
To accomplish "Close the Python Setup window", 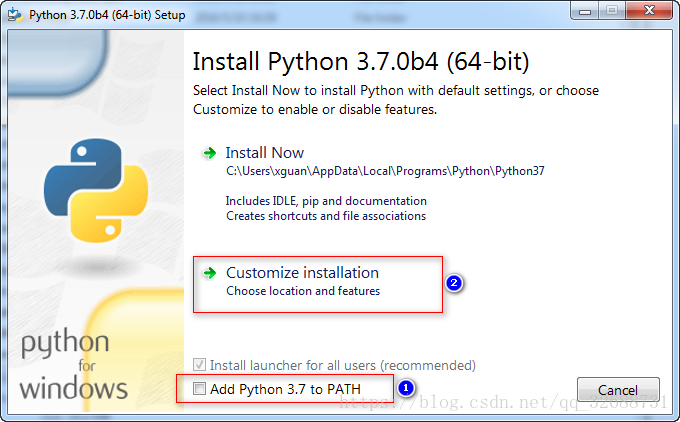I will pos(649,11).
